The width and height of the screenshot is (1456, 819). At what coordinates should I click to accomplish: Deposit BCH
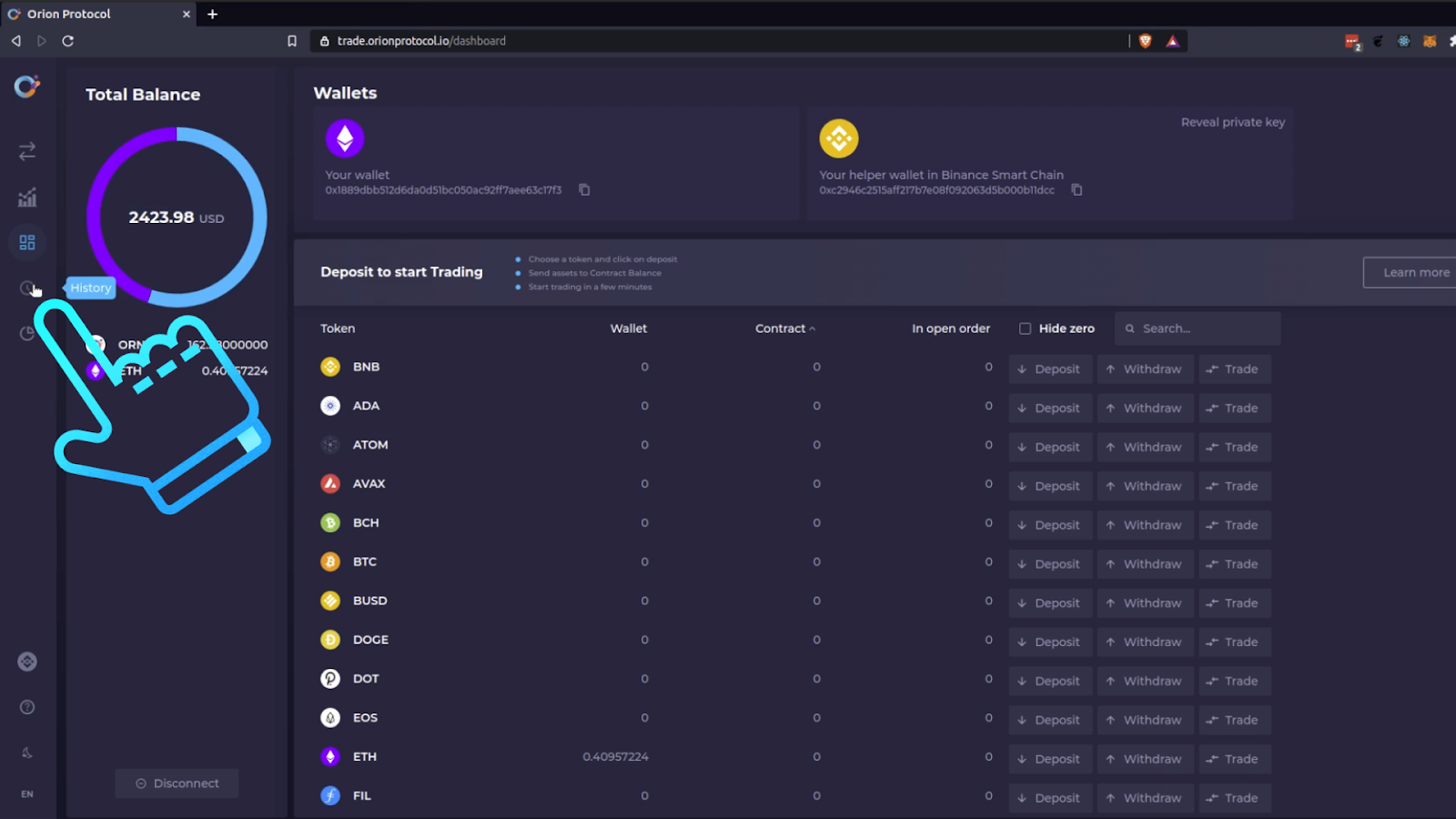[1050, 525]
